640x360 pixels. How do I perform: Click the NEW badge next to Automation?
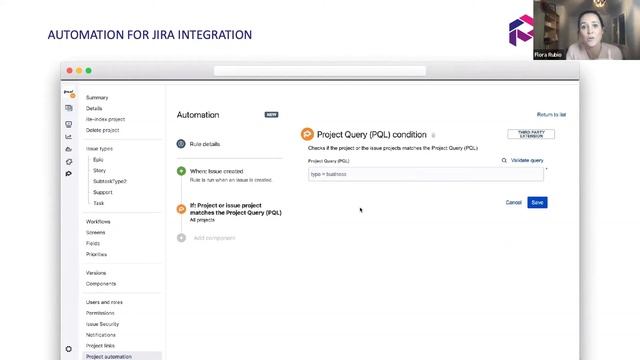click(271, 115)
